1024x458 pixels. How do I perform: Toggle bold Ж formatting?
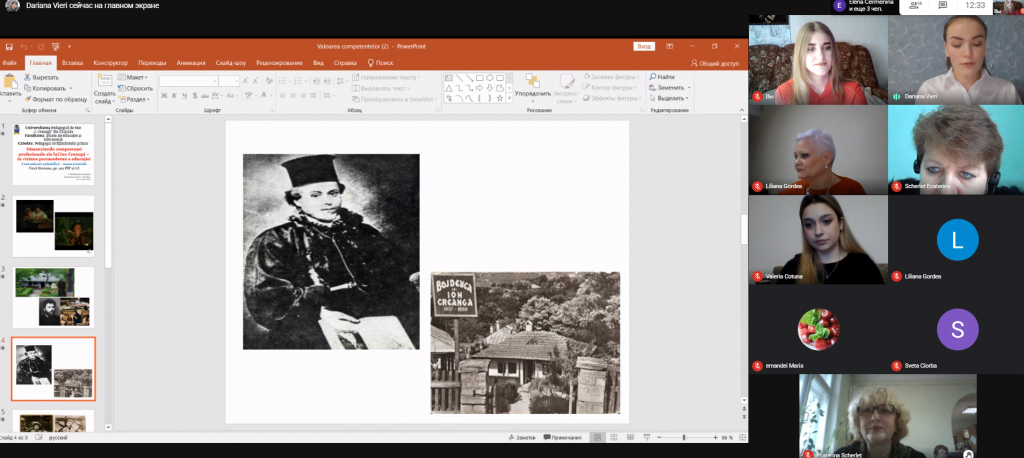165,95
